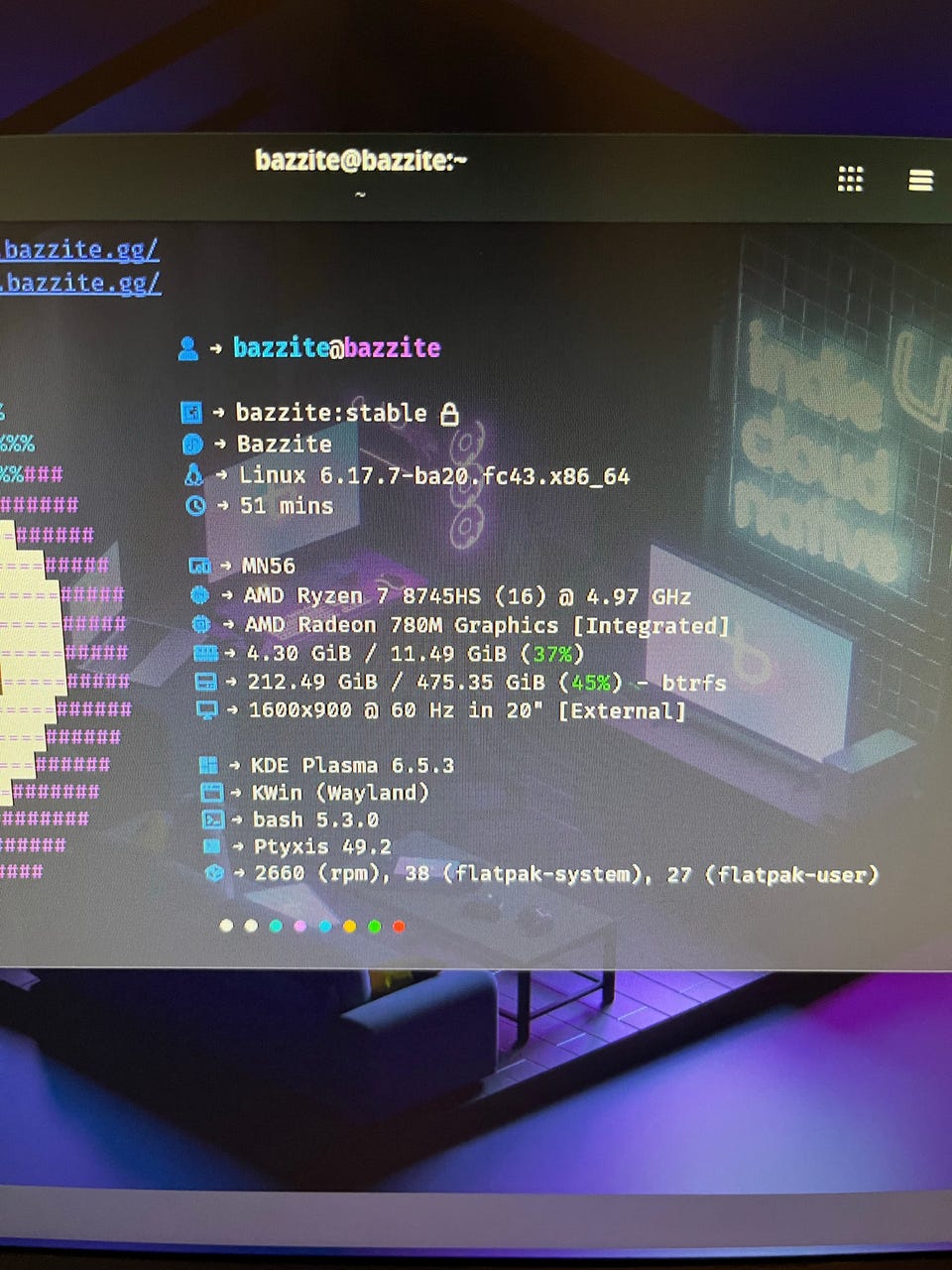Click the memory icon before 4.30 GiB
Viewport: 952px width, 1270px height.
point(205,653)
